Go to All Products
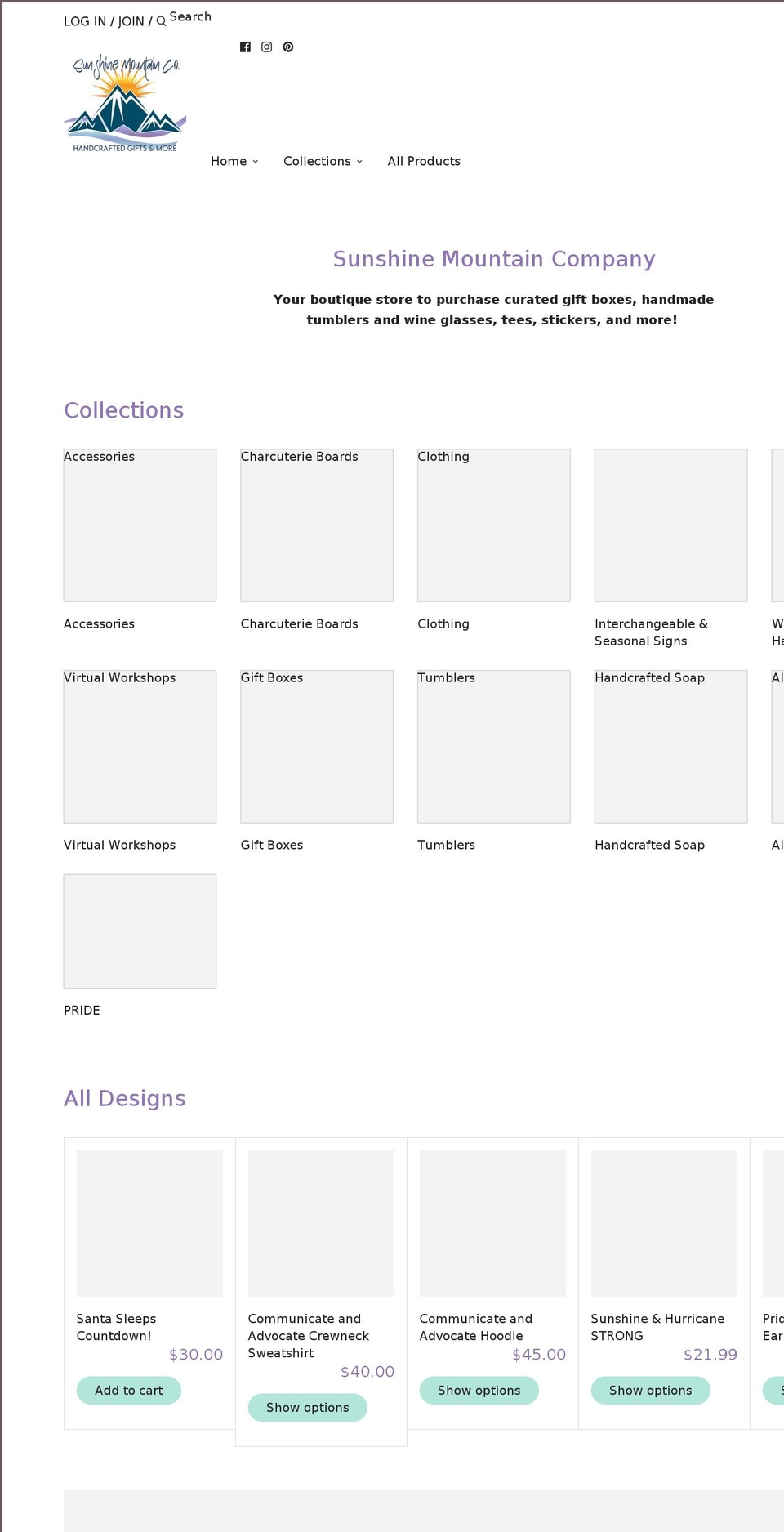The height and width of the screenshot is (1532, 784). point(424,162)
